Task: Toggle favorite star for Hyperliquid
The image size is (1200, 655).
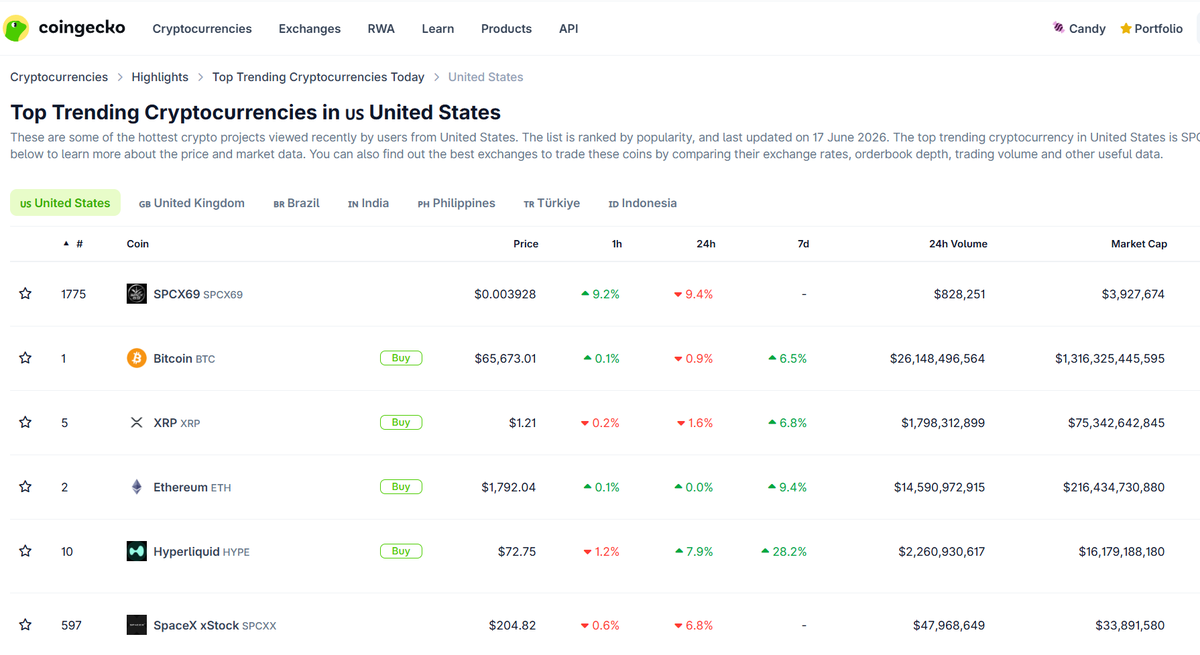Action: click(25, 551)
